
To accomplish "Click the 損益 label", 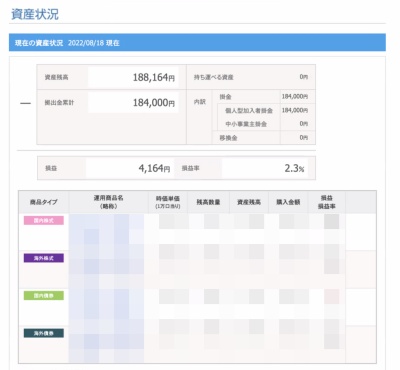I will coord(51,168).
